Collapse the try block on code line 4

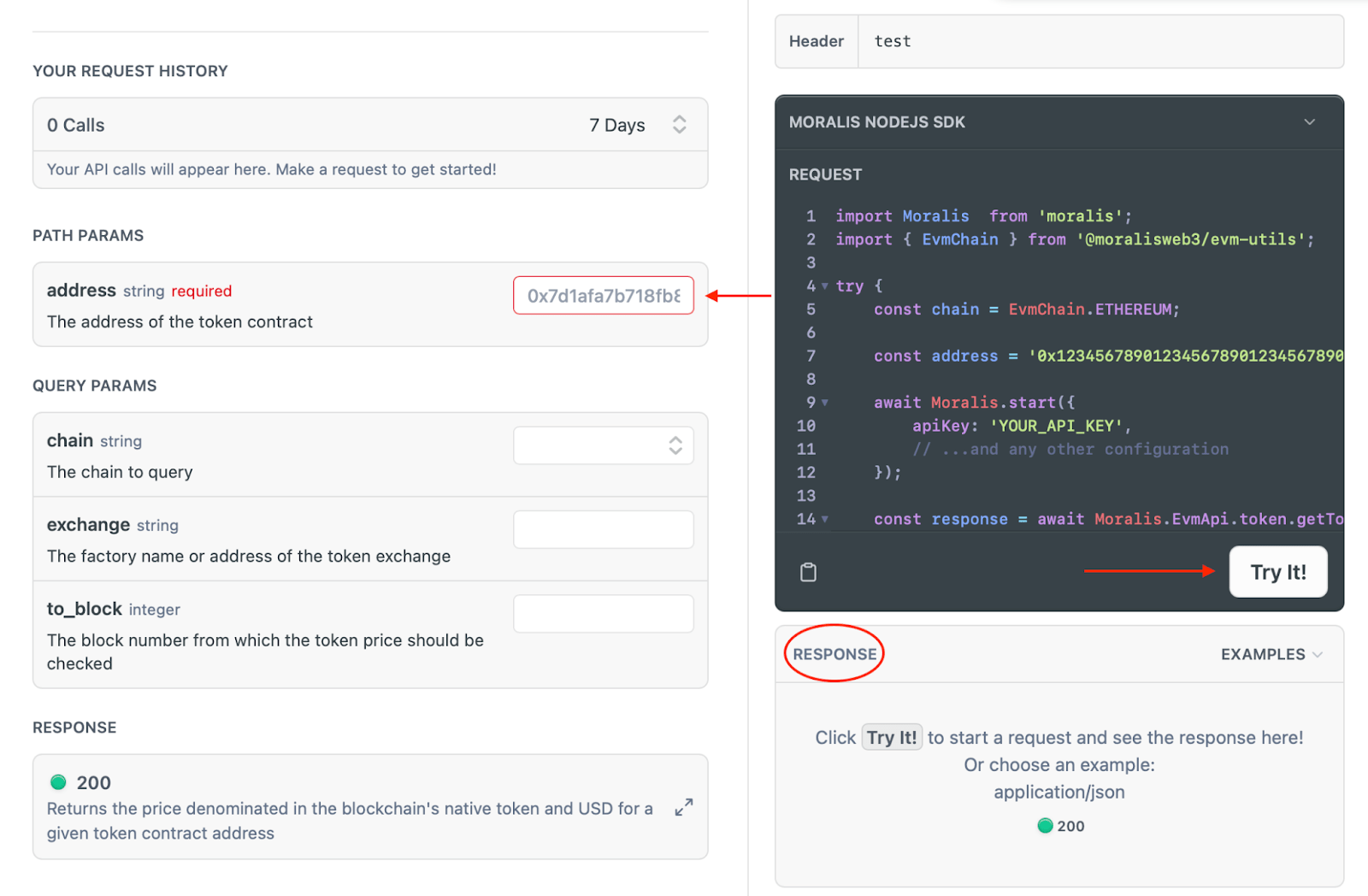click(823, 286)
